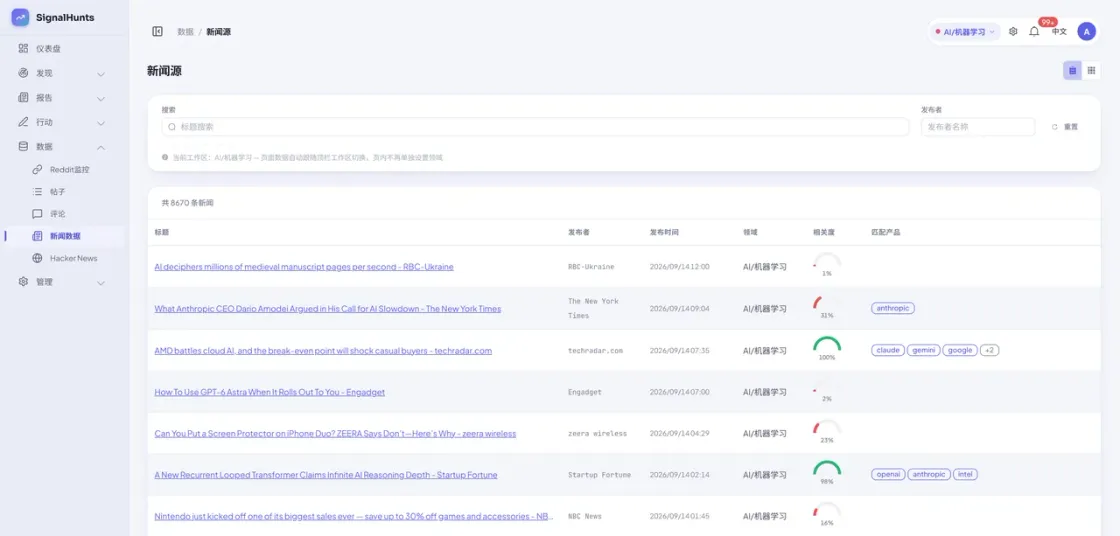Click the 相关度 column header
1120x536 pixels.
click(824, 232)
